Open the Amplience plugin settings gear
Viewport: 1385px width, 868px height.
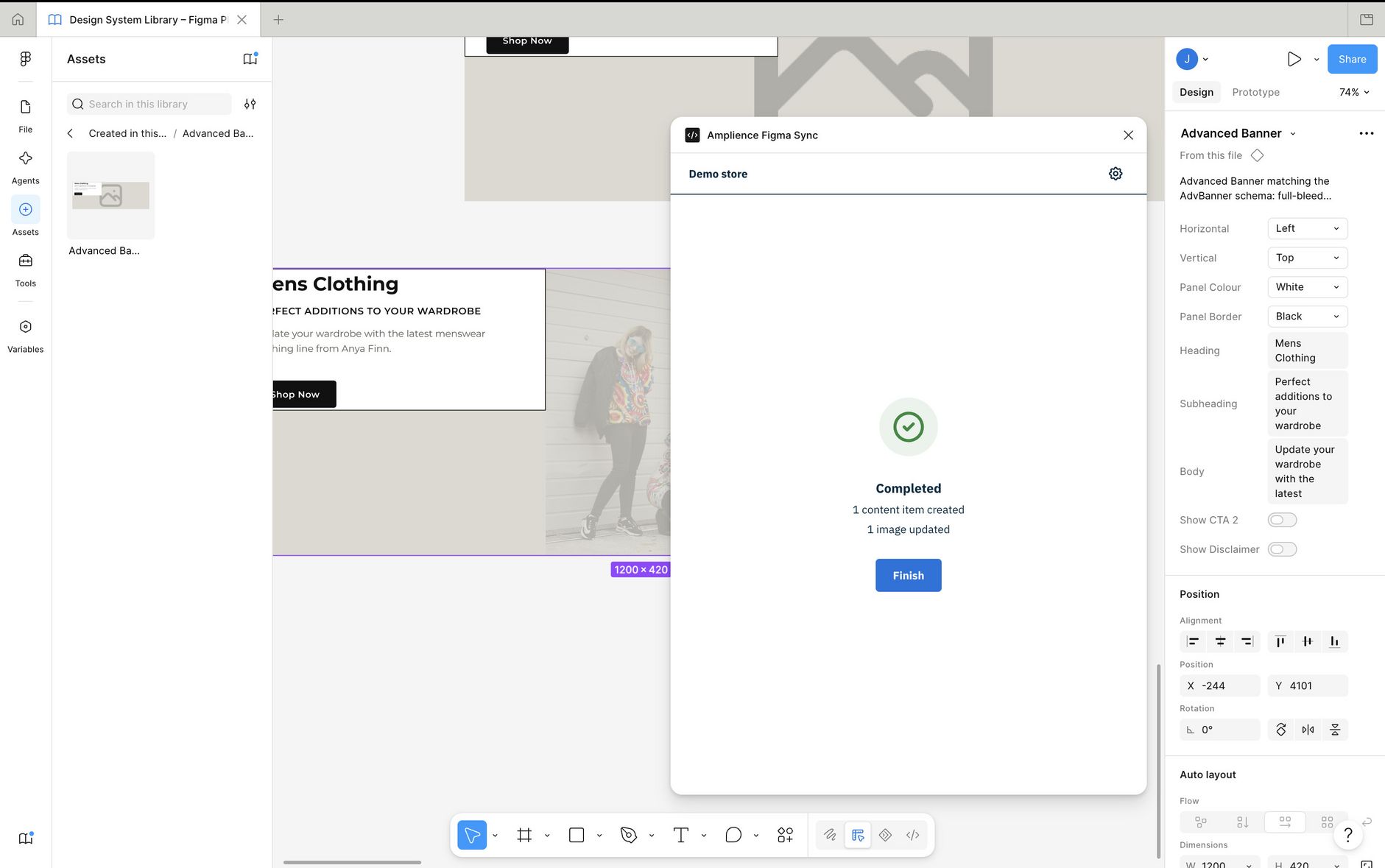[x=1116, y=174]
